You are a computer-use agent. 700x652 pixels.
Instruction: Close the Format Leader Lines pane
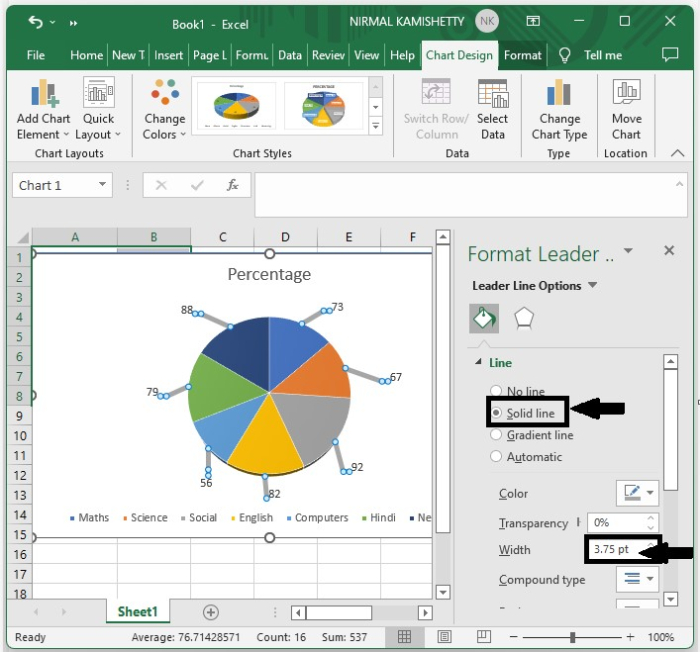(669, 251)
